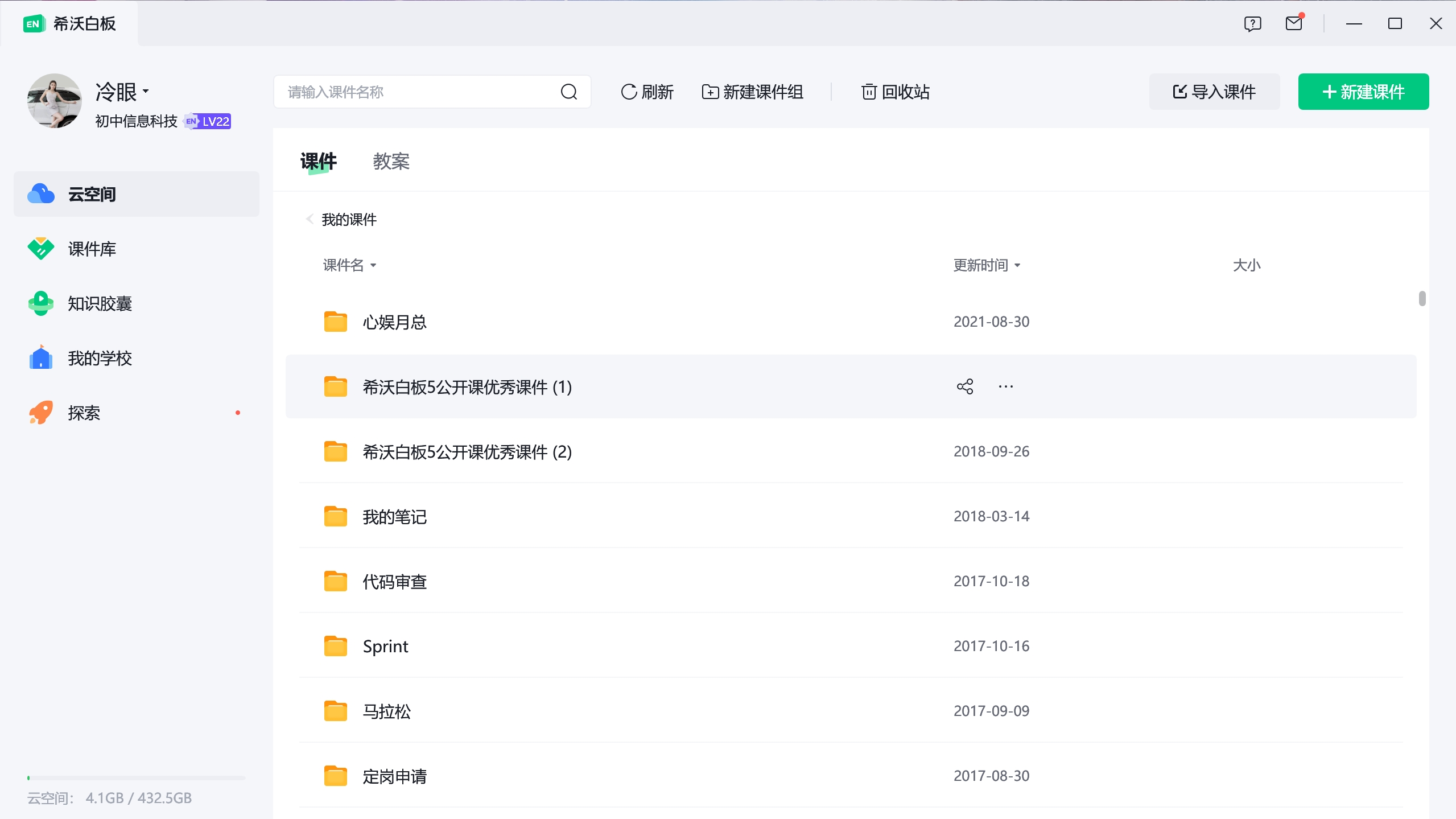
Task: Switch to the 课件 tab
Action: click(x=319, y=162)
